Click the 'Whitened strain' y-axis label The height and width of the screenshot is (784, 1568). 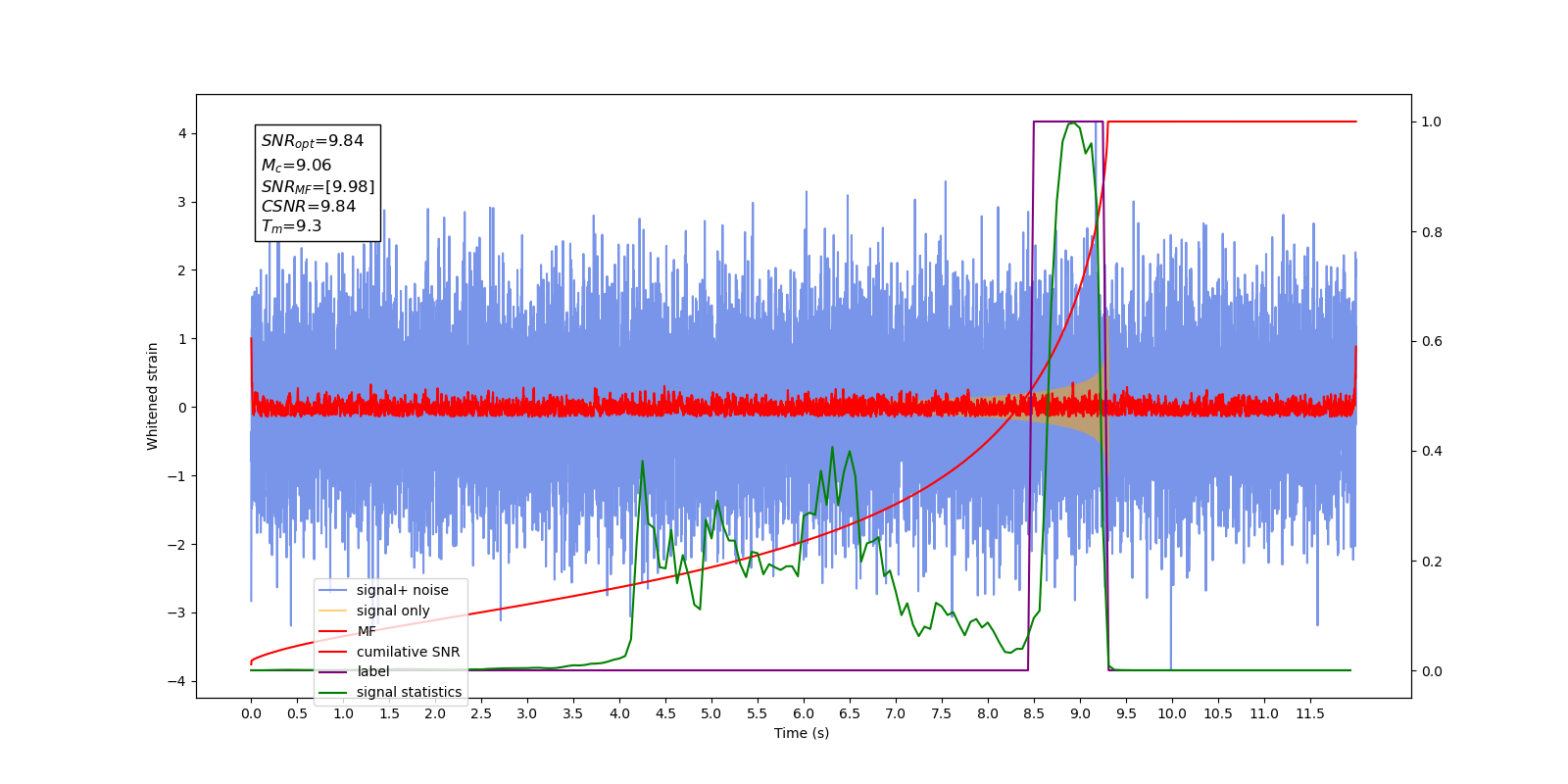click(x=153, y=396)
